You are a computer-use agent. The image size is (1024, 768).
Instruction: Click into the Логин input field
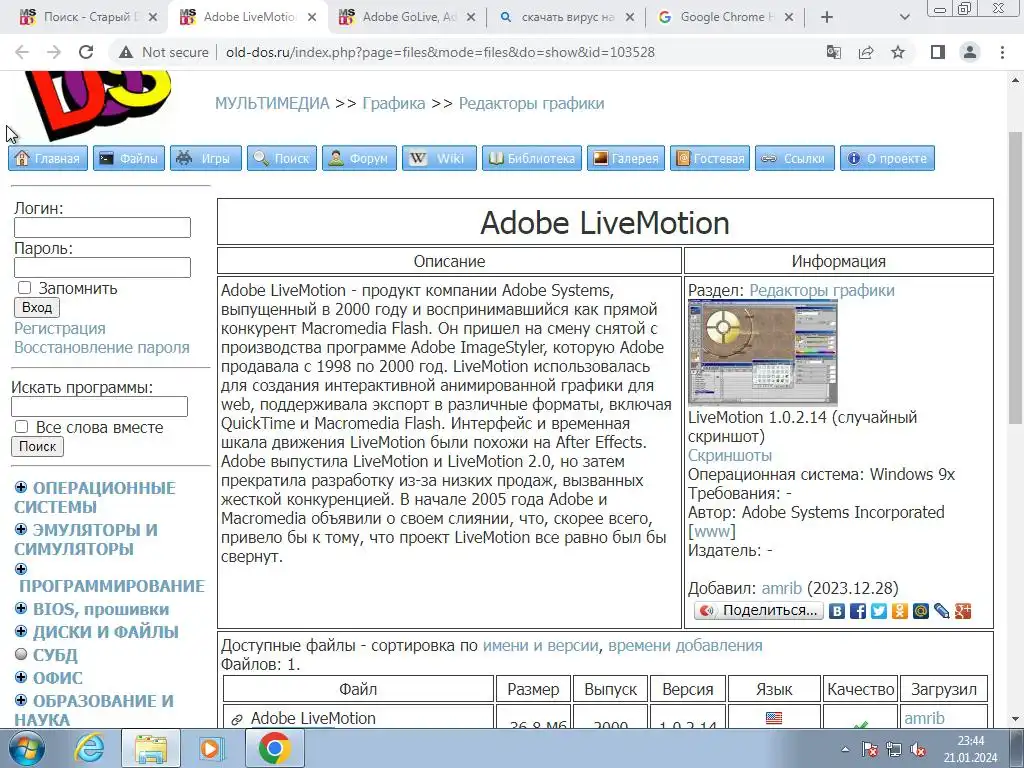(103, 227)
